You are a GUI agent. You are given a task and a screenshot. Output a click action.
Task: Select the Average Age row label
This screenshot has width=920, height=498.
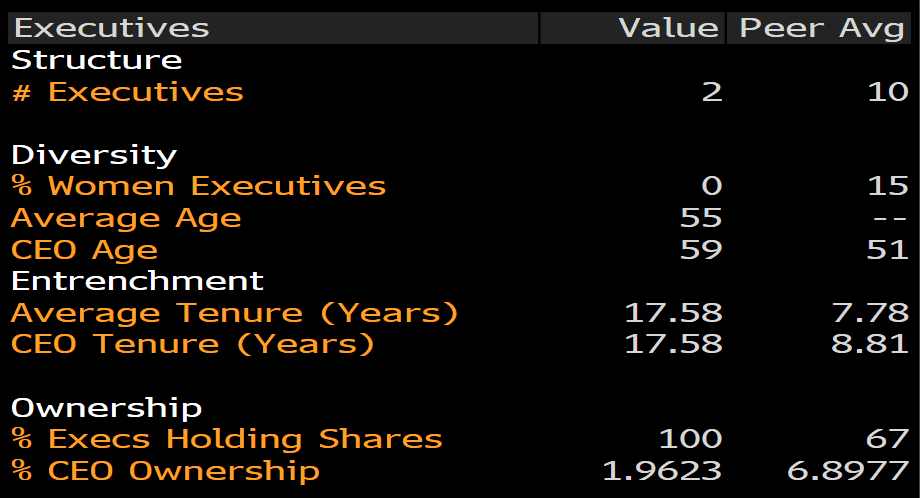click(126, 218)
